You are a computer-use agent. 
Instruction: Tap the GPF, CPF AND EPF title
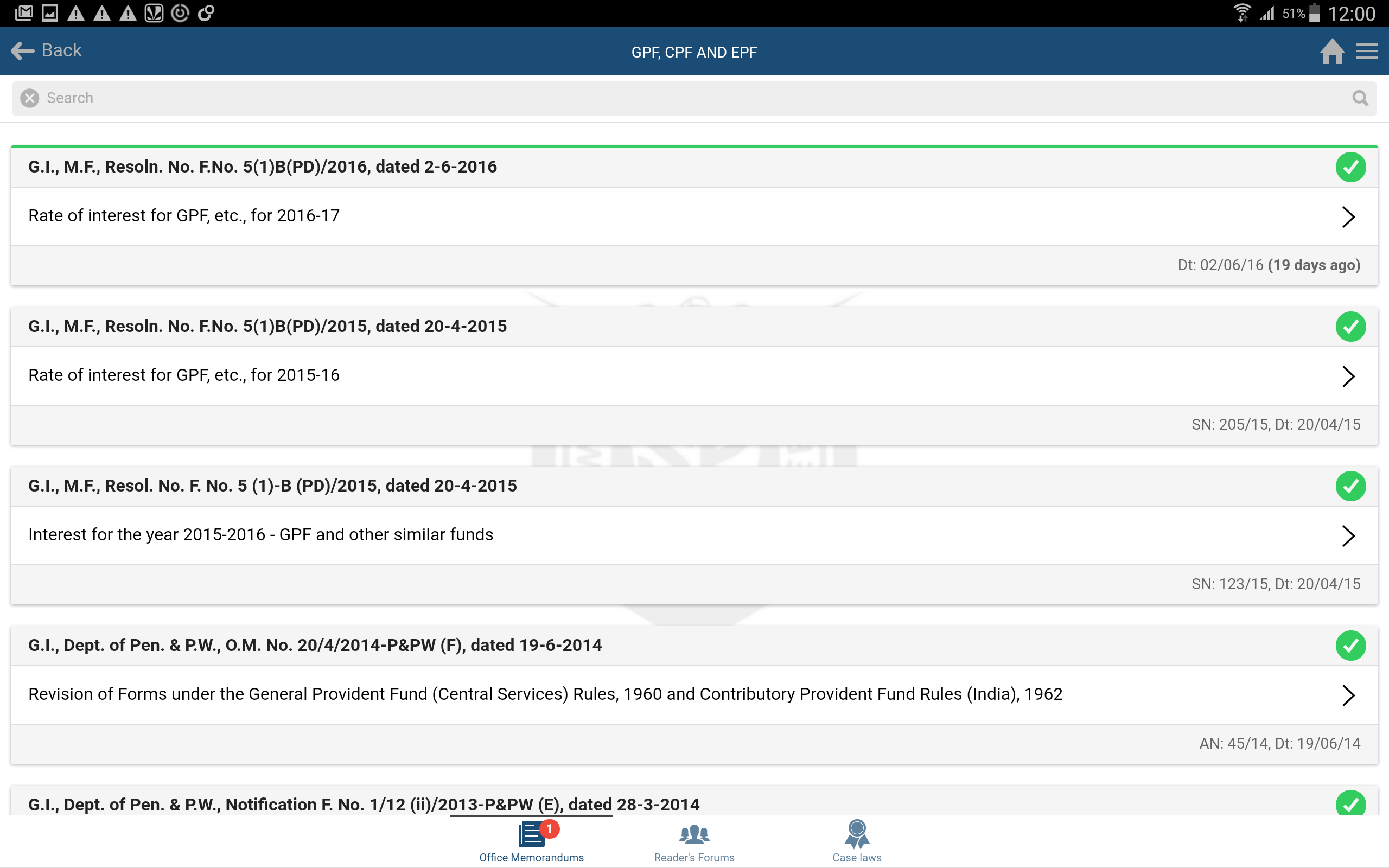click(x=694, y=52)
